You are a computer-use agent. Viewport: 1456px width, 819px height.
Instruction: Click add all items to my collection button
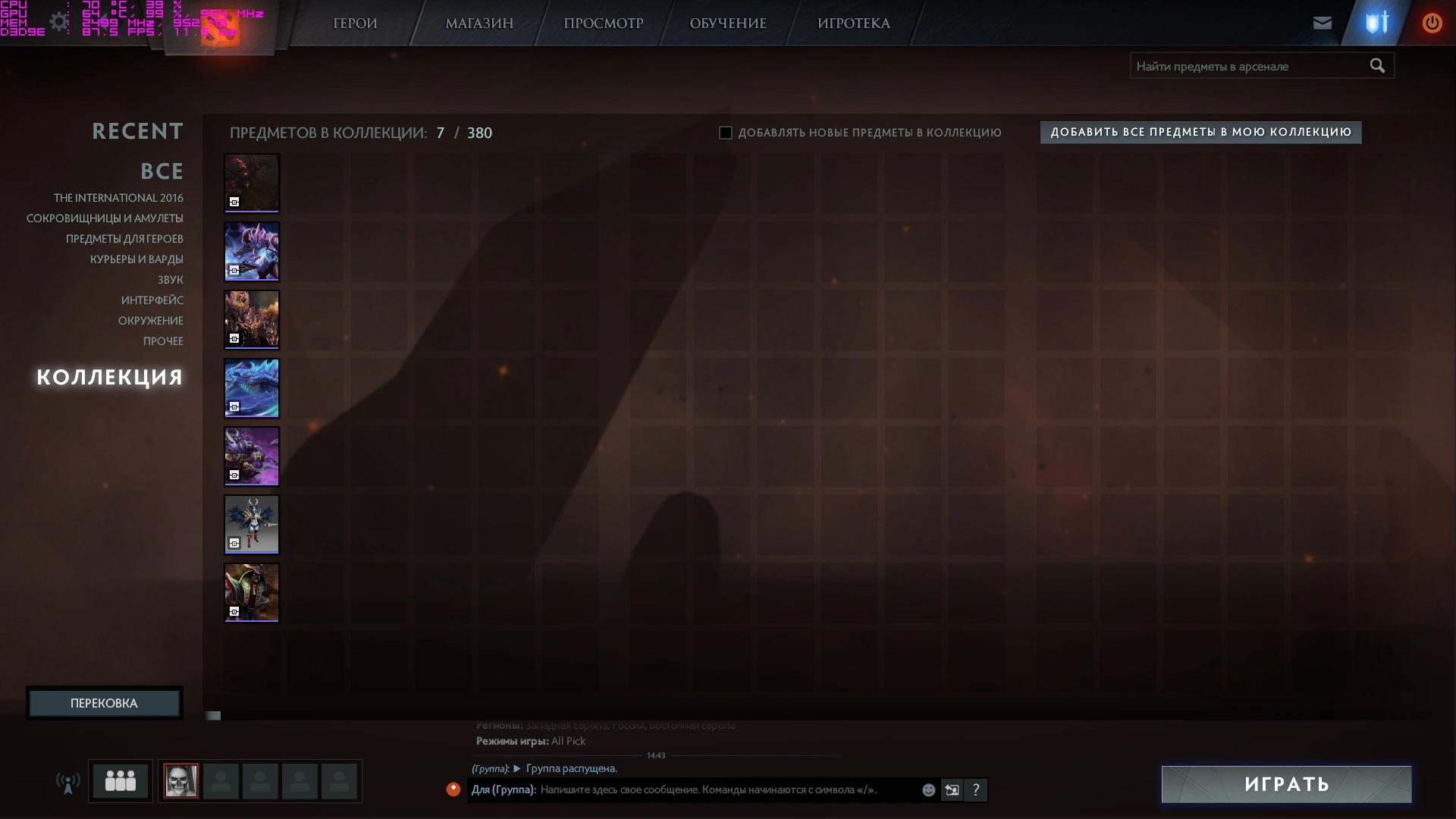(x=1200, y=132)
